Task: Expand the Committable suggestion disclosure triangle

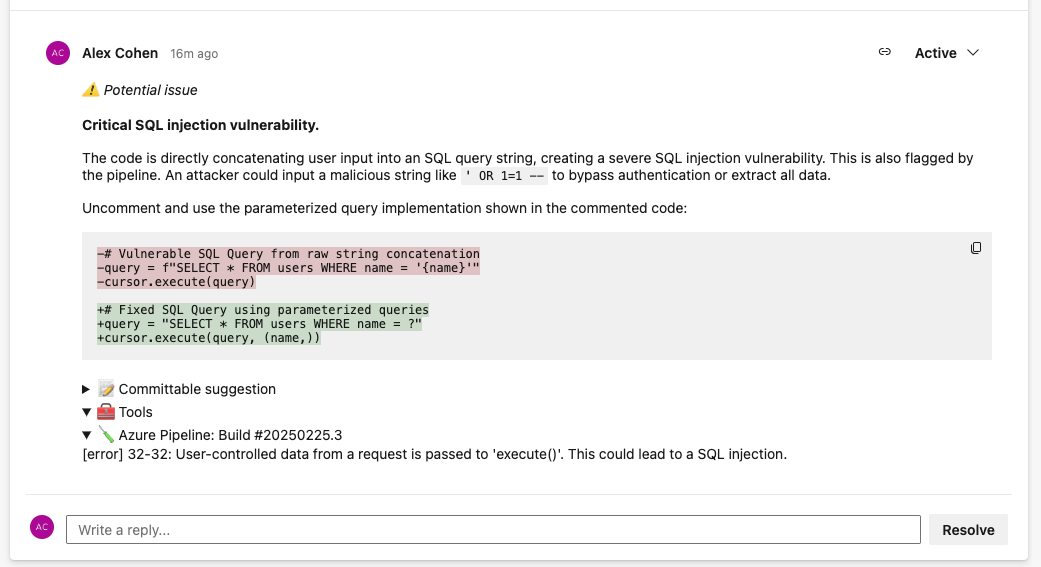Action: [x=87, y=389]
